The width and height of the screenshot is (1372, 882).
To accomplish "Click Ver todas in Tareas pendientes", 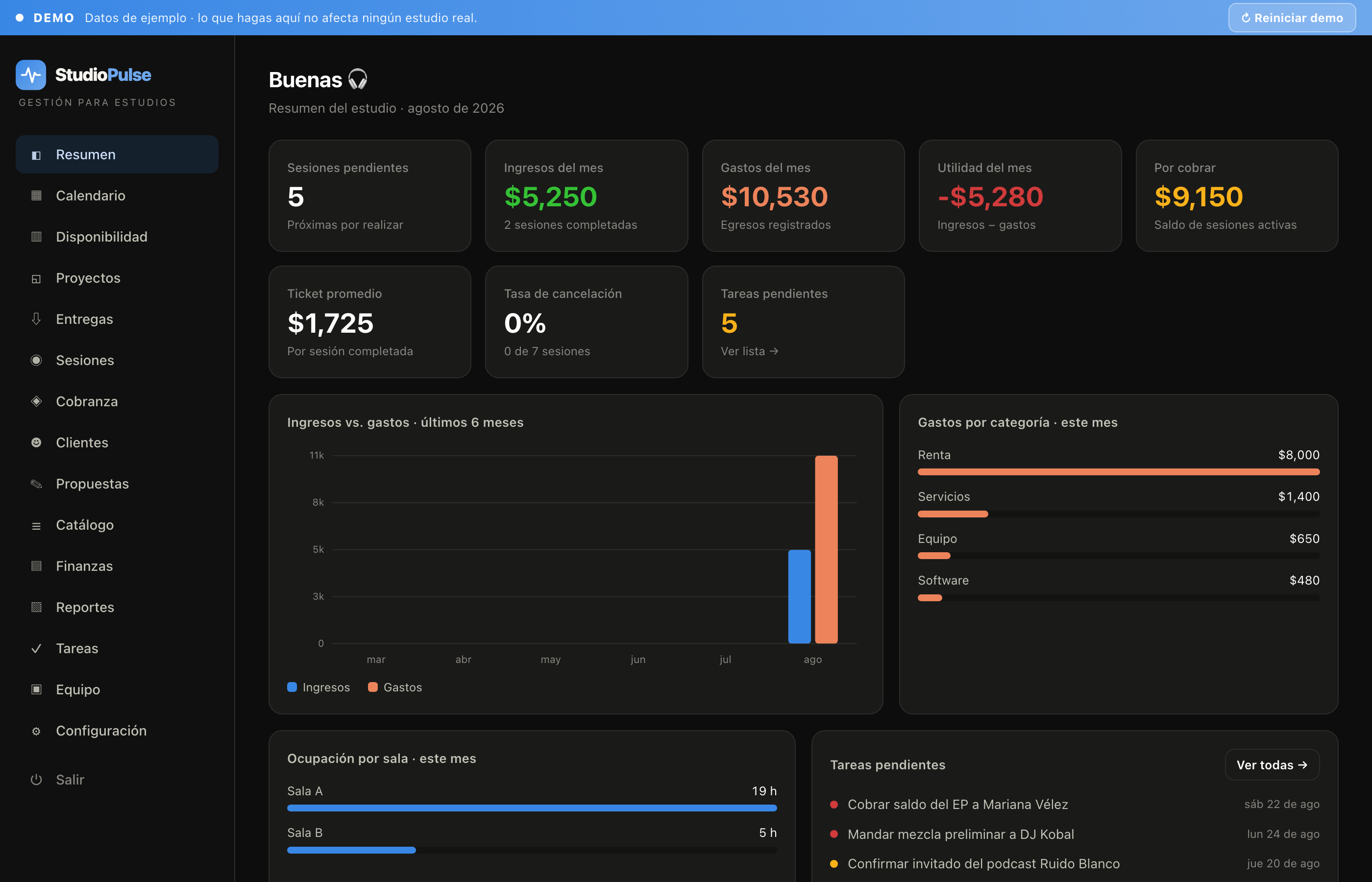I will pyautogui.click(x=1272, y=765).
